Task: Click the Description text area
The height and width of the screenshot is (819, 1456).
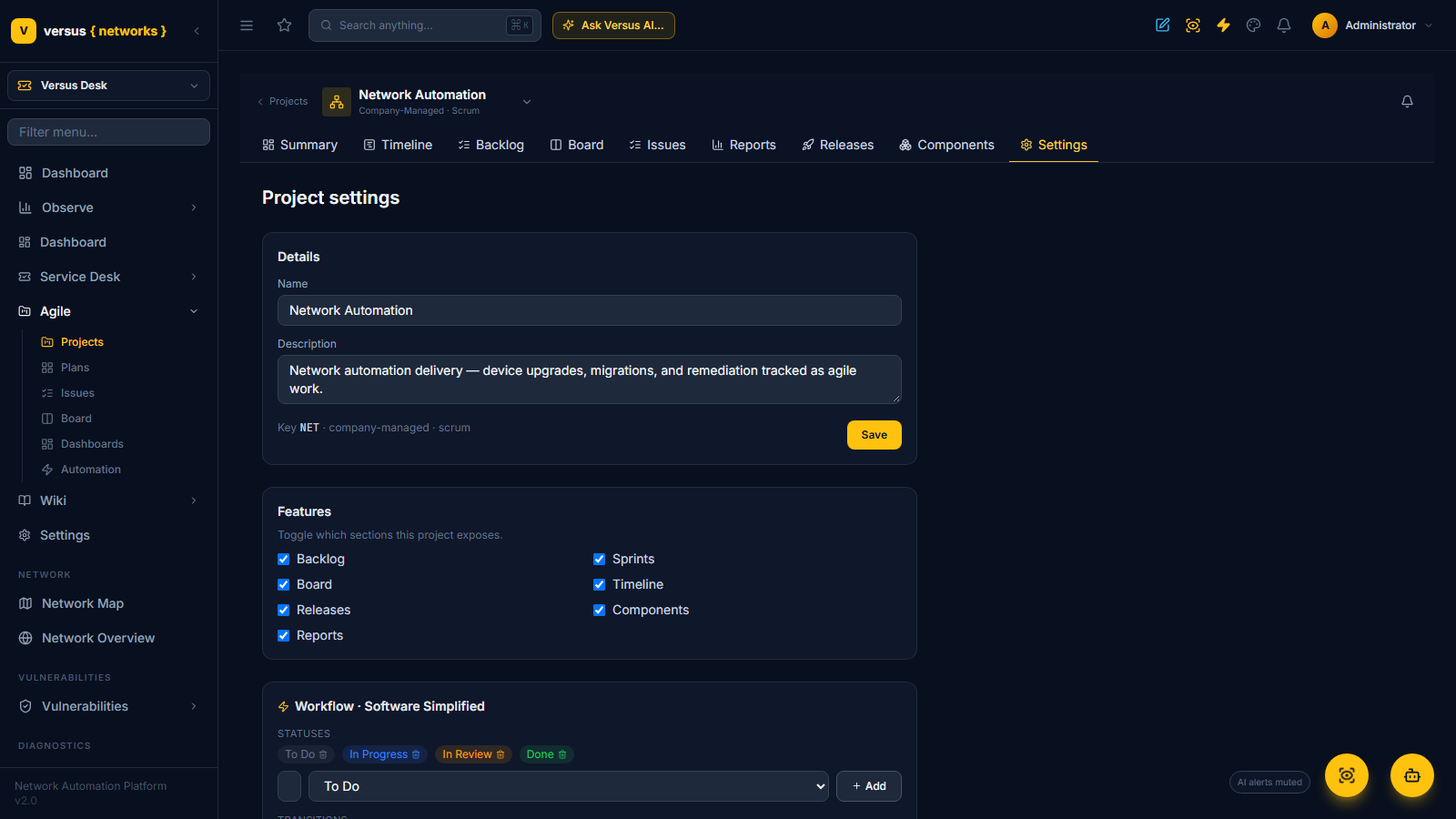Action: tap(590, 379)
